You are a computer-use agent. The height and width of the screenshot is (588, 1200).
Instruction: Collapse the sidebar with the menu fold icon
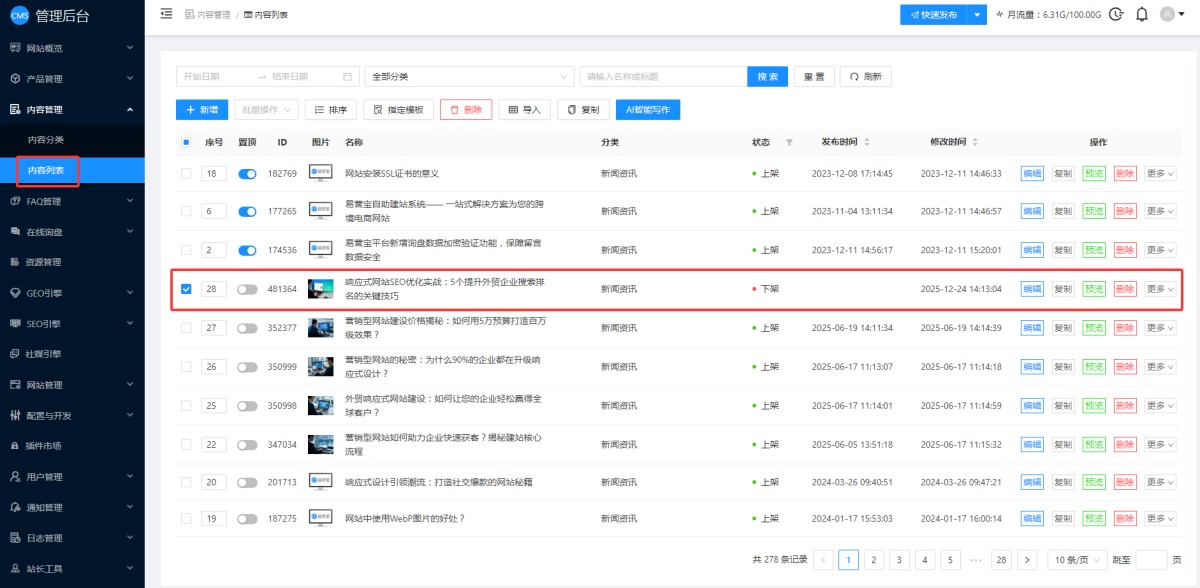[166, 14]
